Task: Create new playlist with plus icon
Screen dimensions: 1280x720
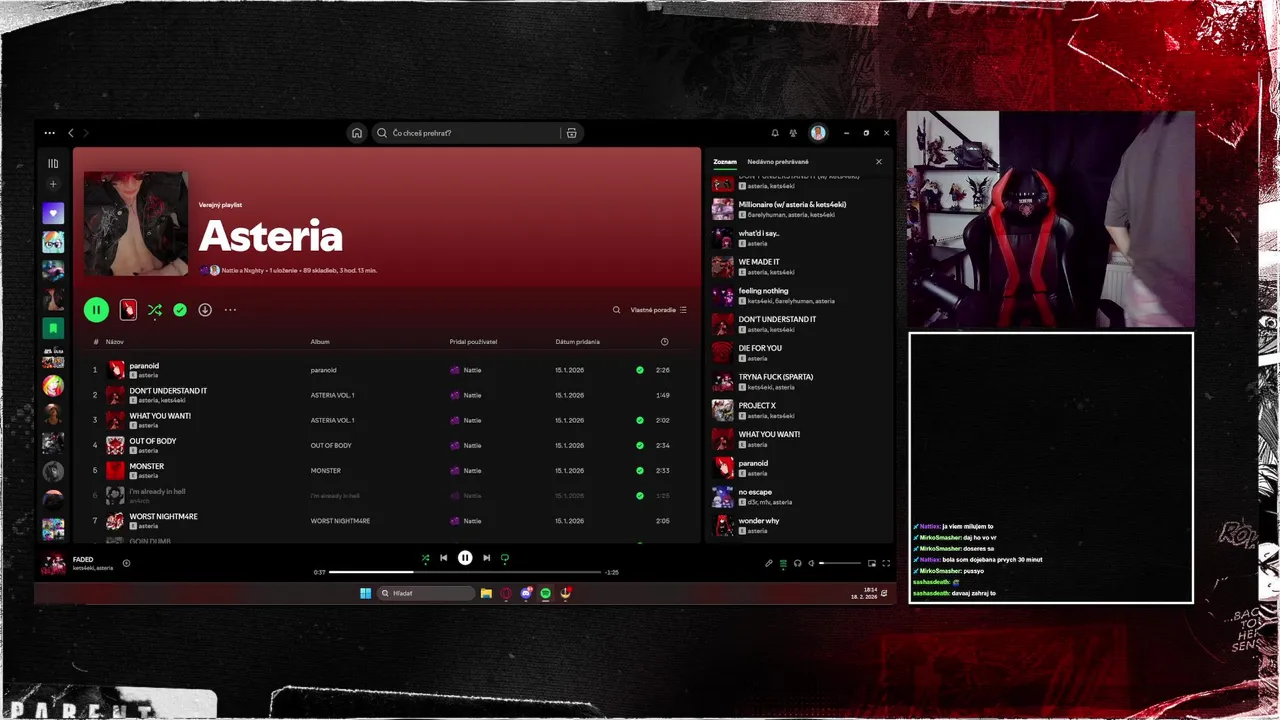Action: point(53,184)
